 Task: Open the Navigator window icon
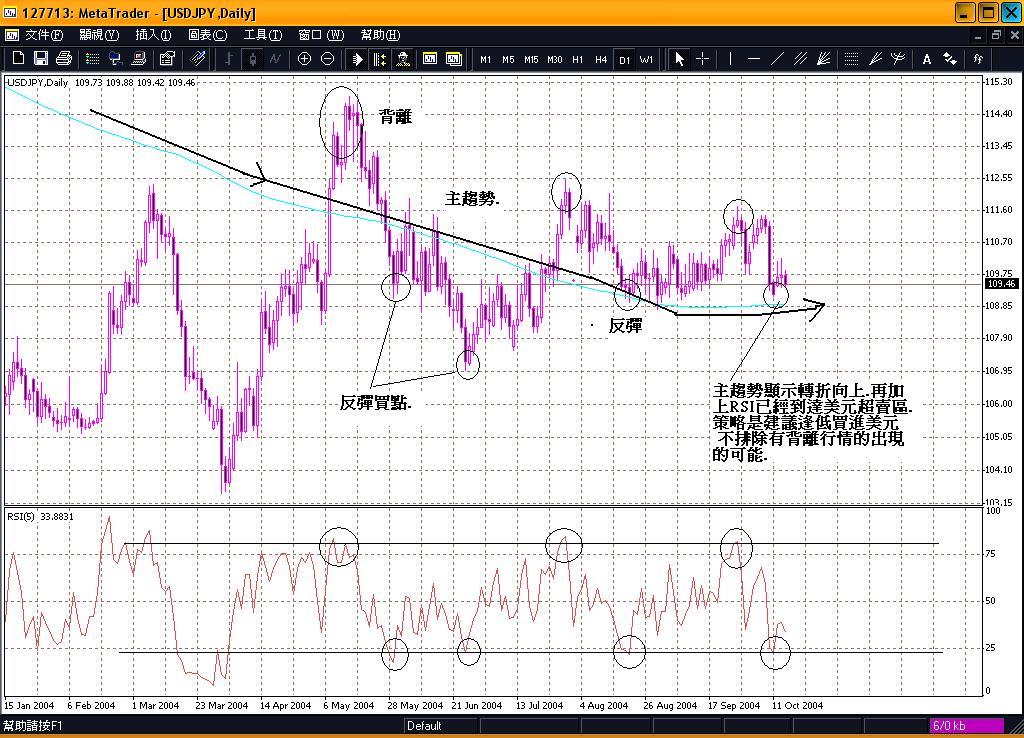[115, 59]
